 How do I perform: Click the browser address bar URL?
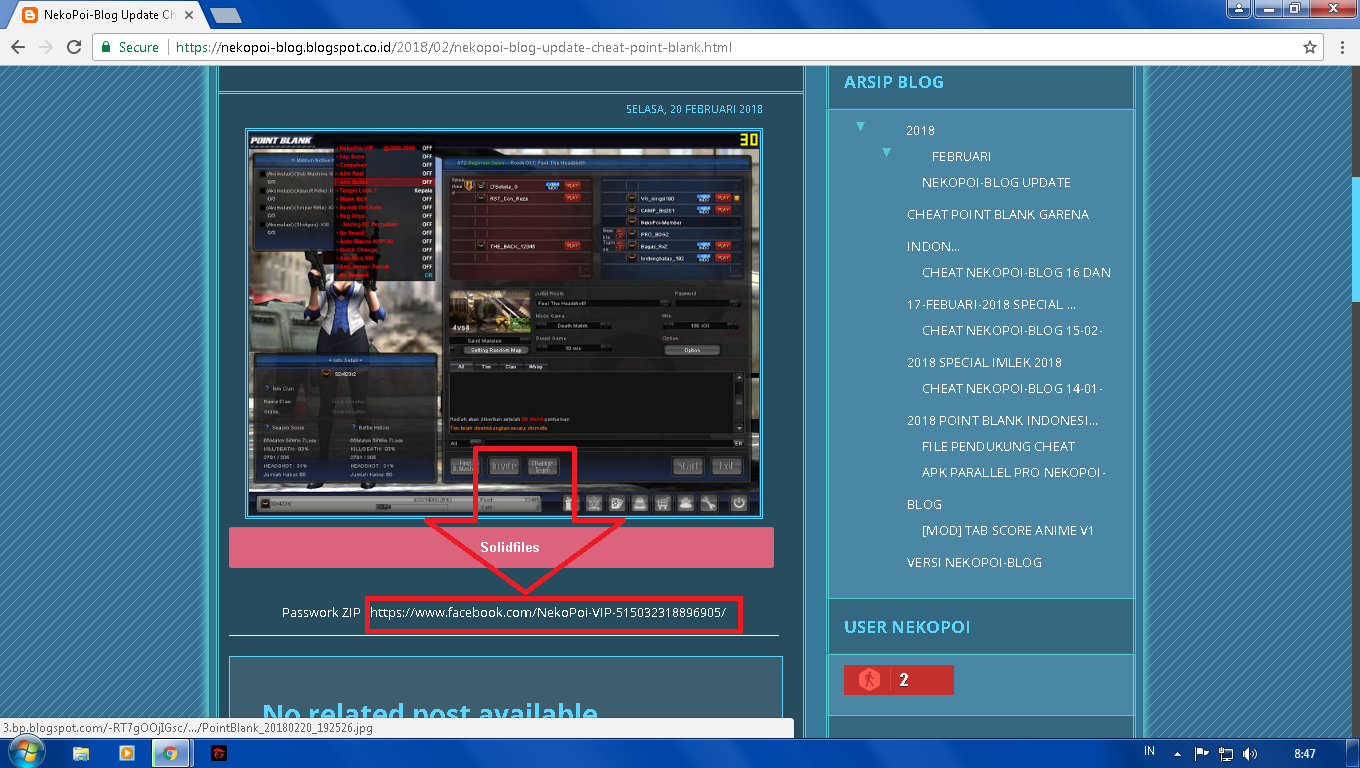tap(400, 46)
